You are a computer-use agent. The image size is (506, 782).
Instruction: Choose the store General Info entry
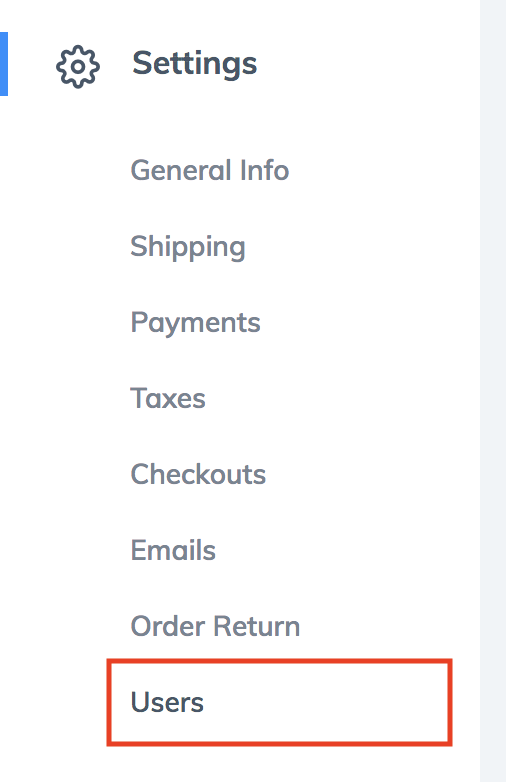pyautogui.click(x=210, y=170)
